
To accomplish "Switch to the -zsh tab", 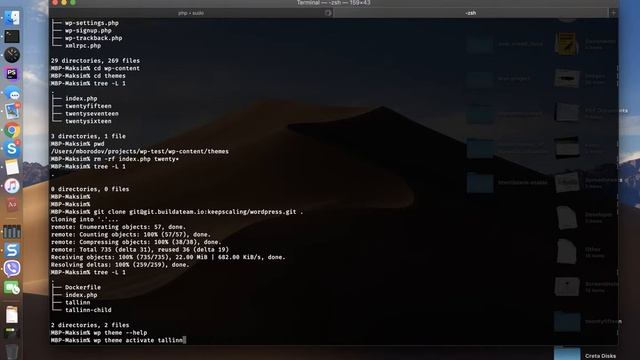I will (471, 13).
